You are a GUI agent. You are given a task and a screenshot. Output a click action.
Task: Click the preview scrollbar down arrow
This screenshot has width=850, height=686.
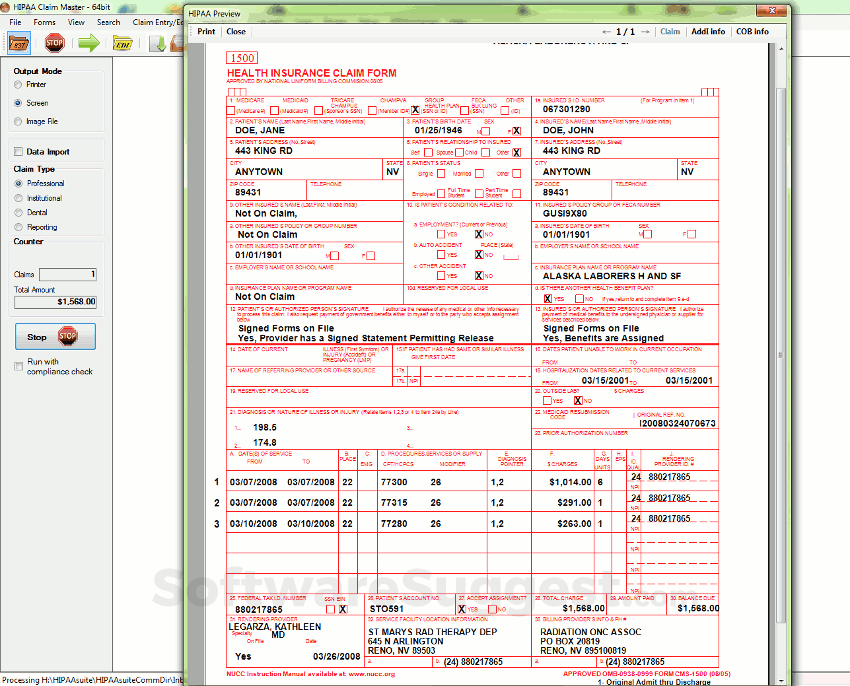[x=781, y=681]
